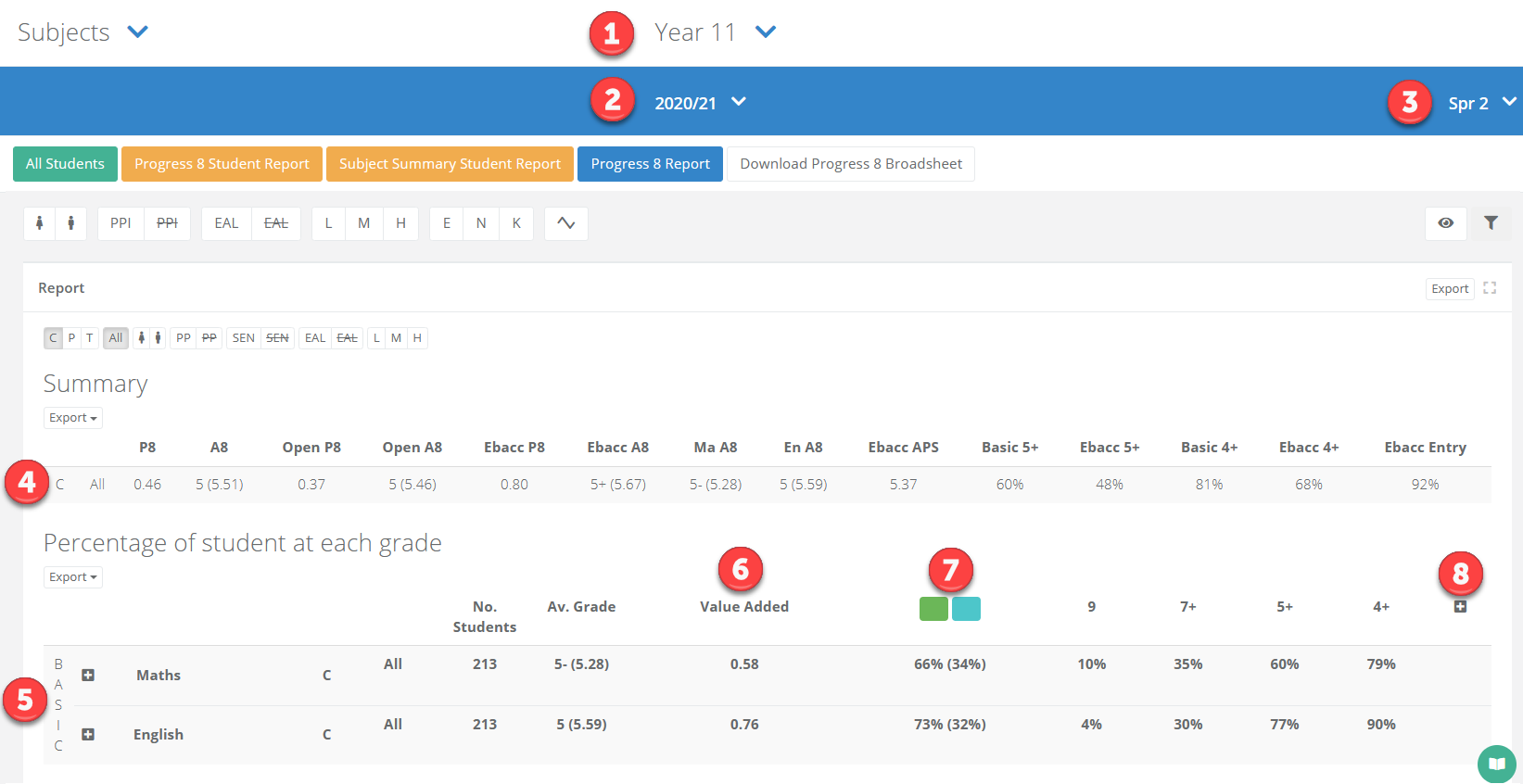Expand the Maths subject row

pyautogui.click(x=88, y=675)
